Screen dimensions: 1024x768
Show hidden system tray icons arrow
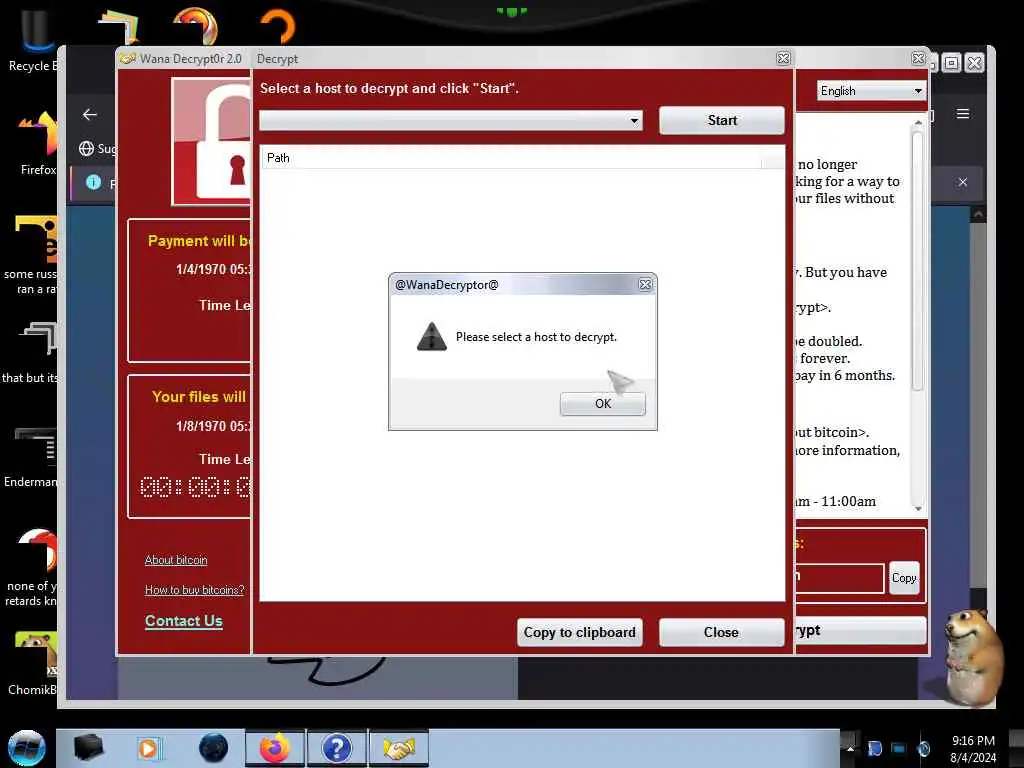(x=851, y=748)
